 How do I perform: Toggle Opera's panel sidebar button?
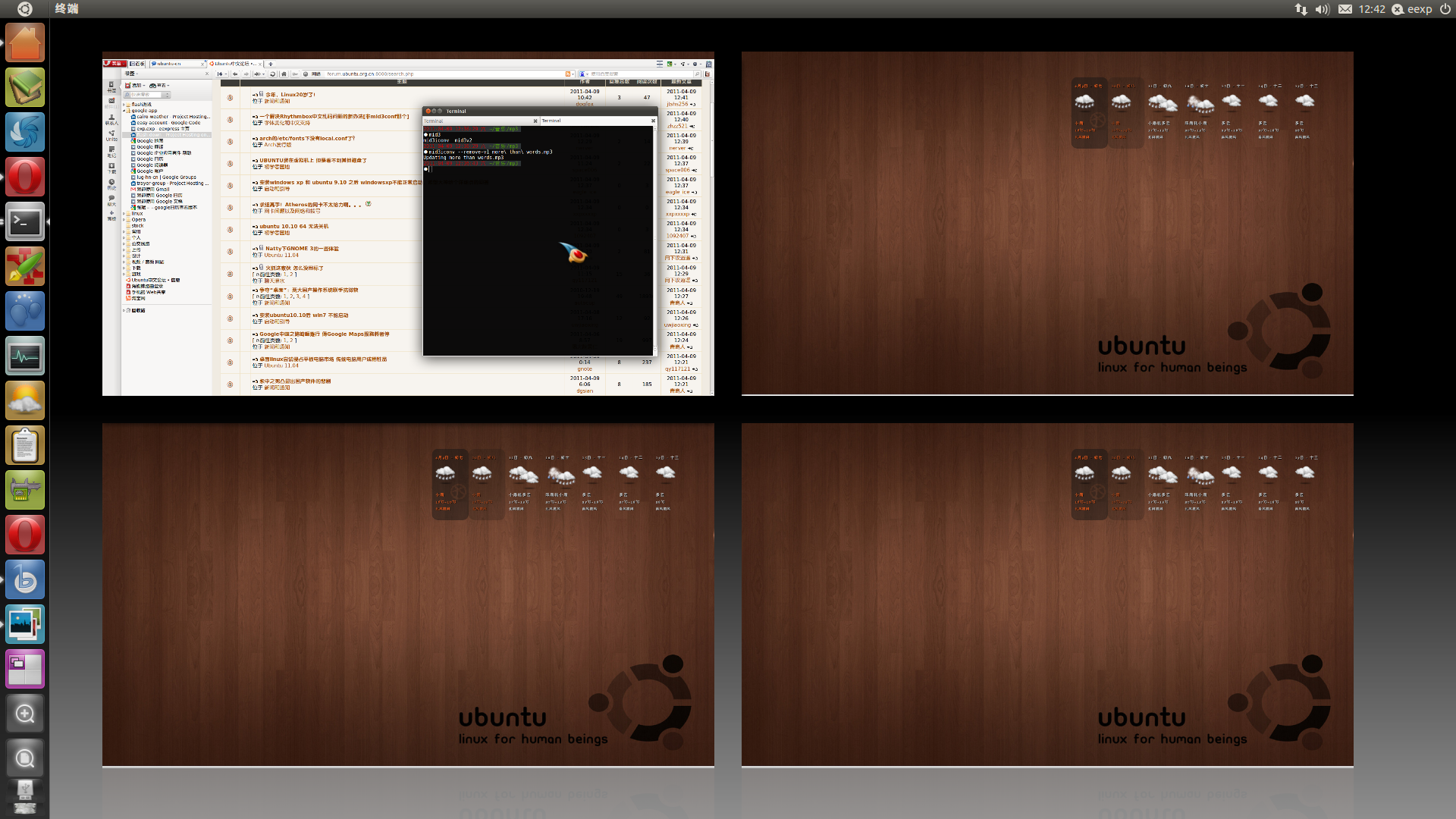(x=136, y=64)
